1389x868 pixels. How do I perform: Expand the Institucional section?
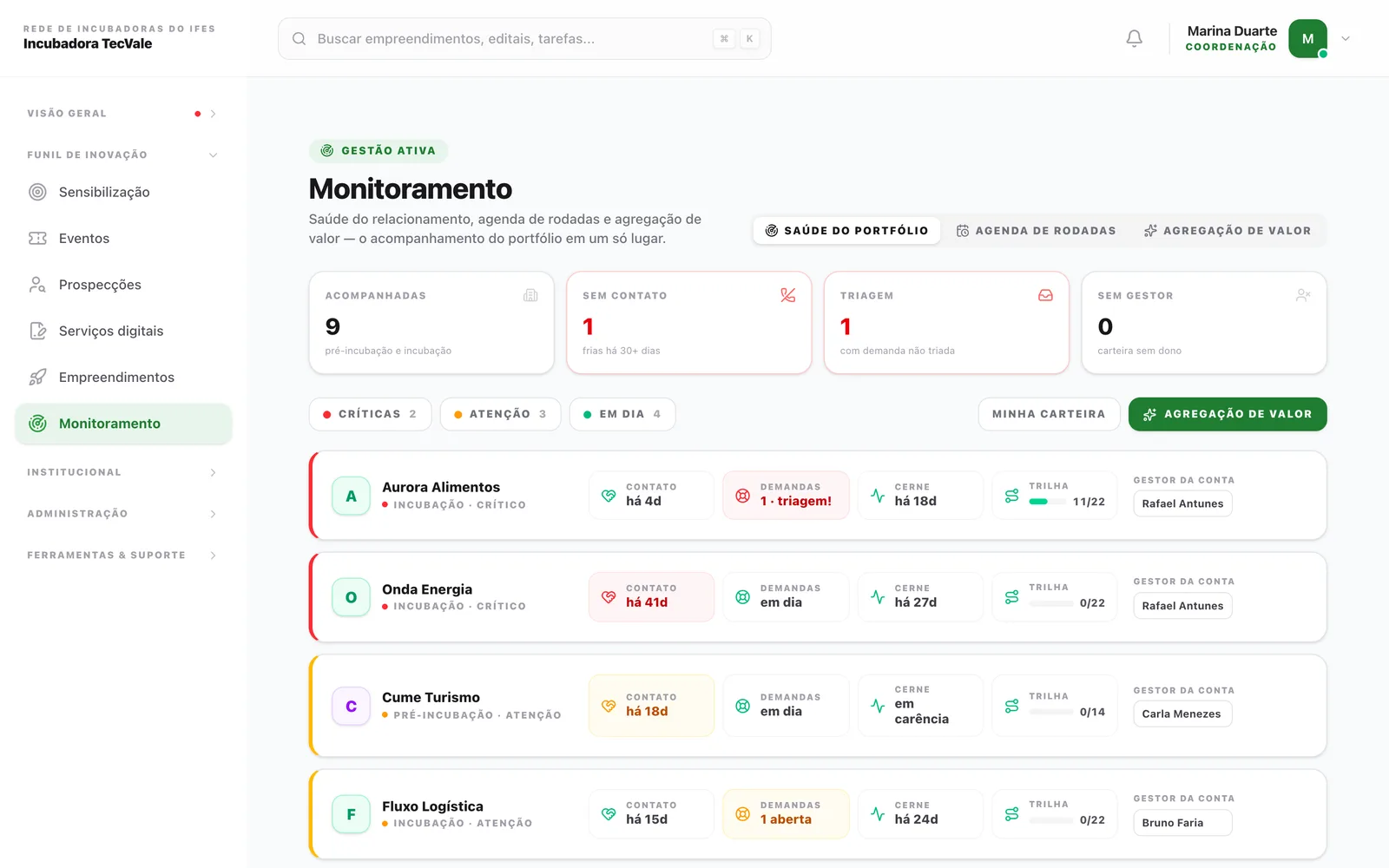pos(122,472)
